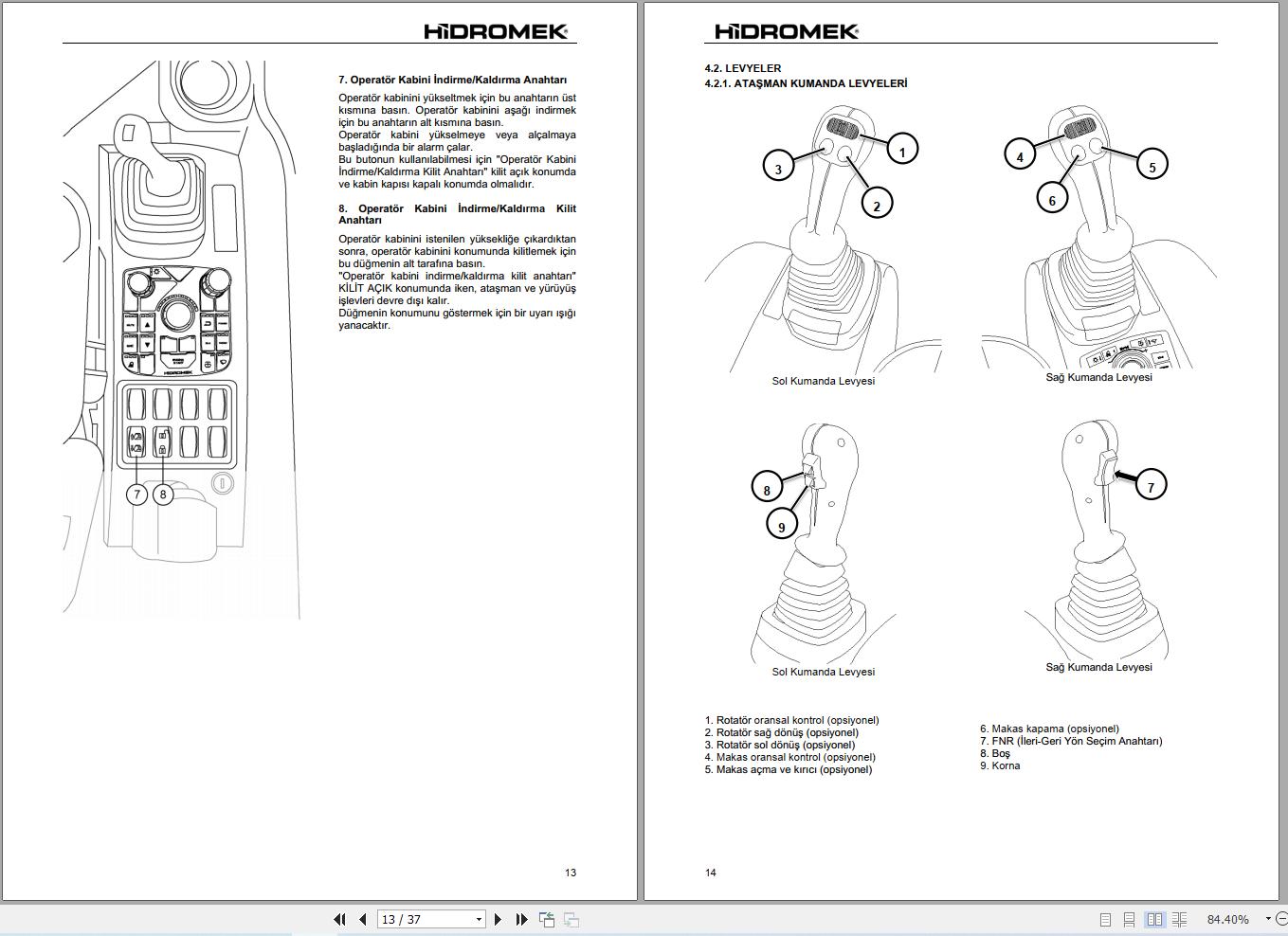1288x936 pixels.
Task: Switch to single page view
Action: tap(1105, 919)
